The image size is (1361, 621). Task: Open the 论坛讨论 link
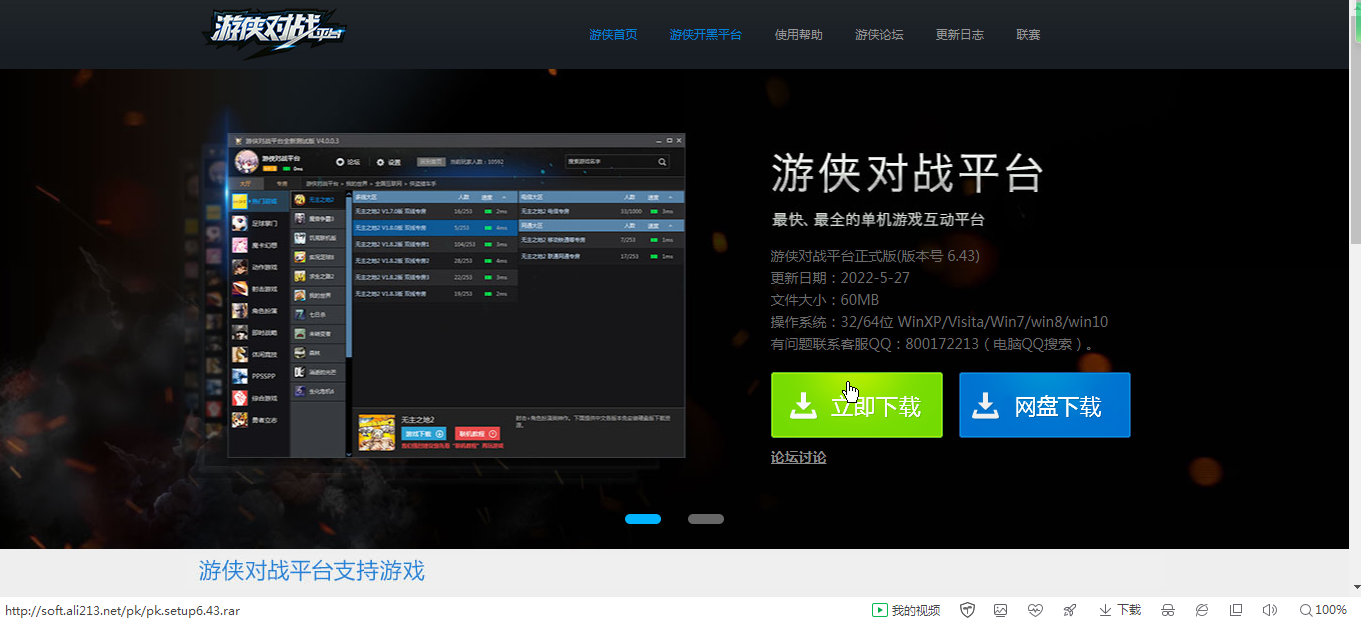(798, 458)
